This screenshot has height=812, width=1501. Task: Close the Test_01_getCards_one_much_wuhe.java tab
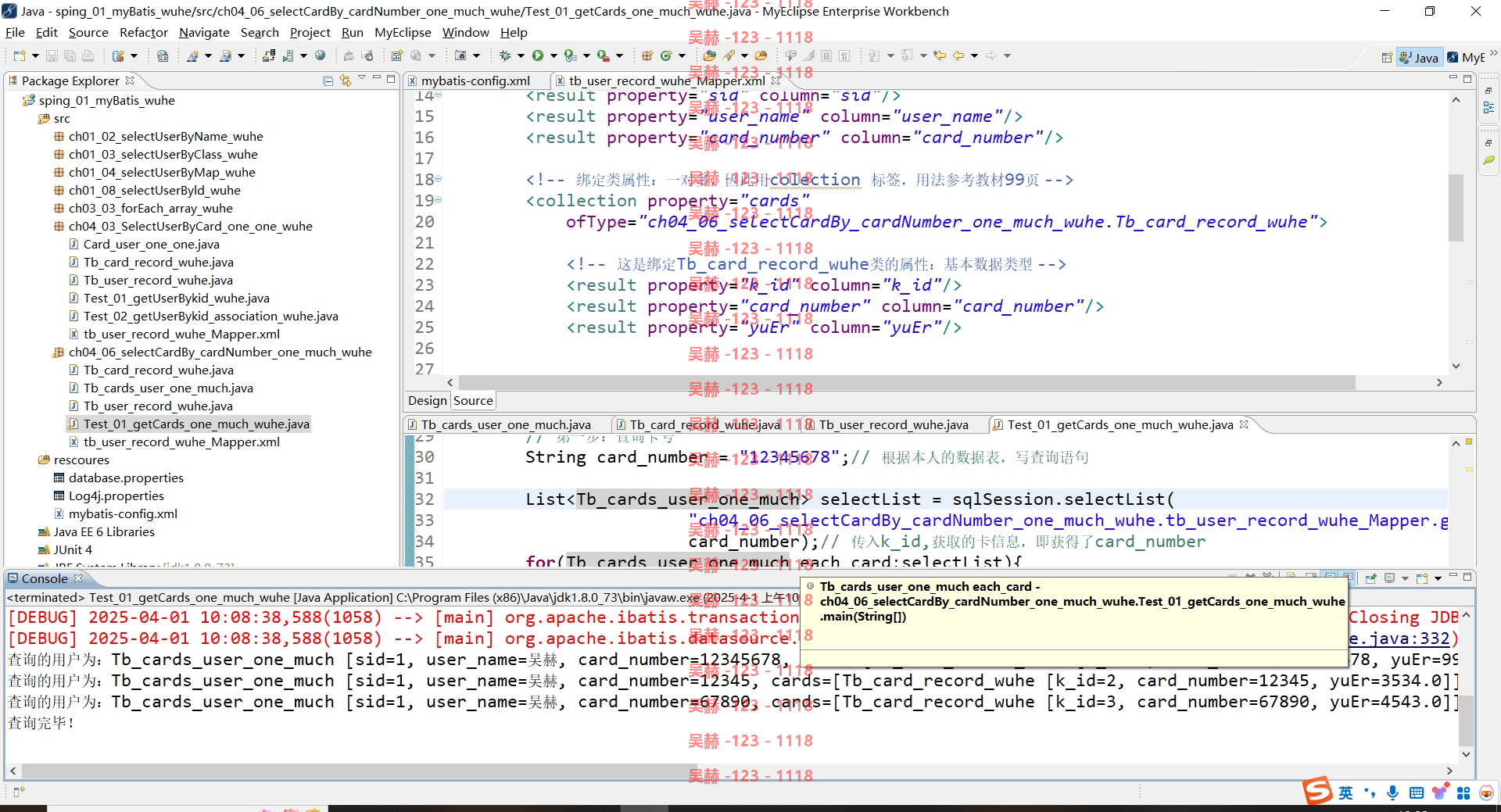1244,424
